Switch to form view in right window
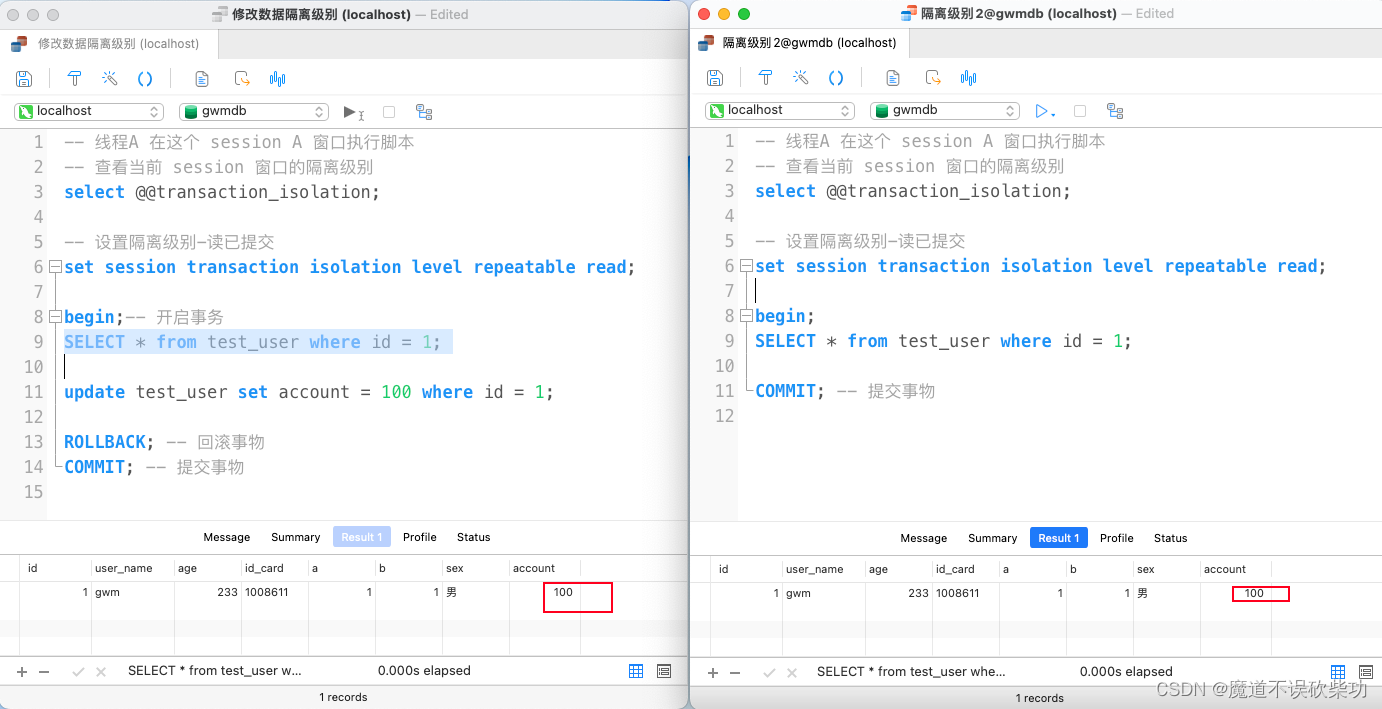The image size is (1382, 709). click(x=1365, y=672)
